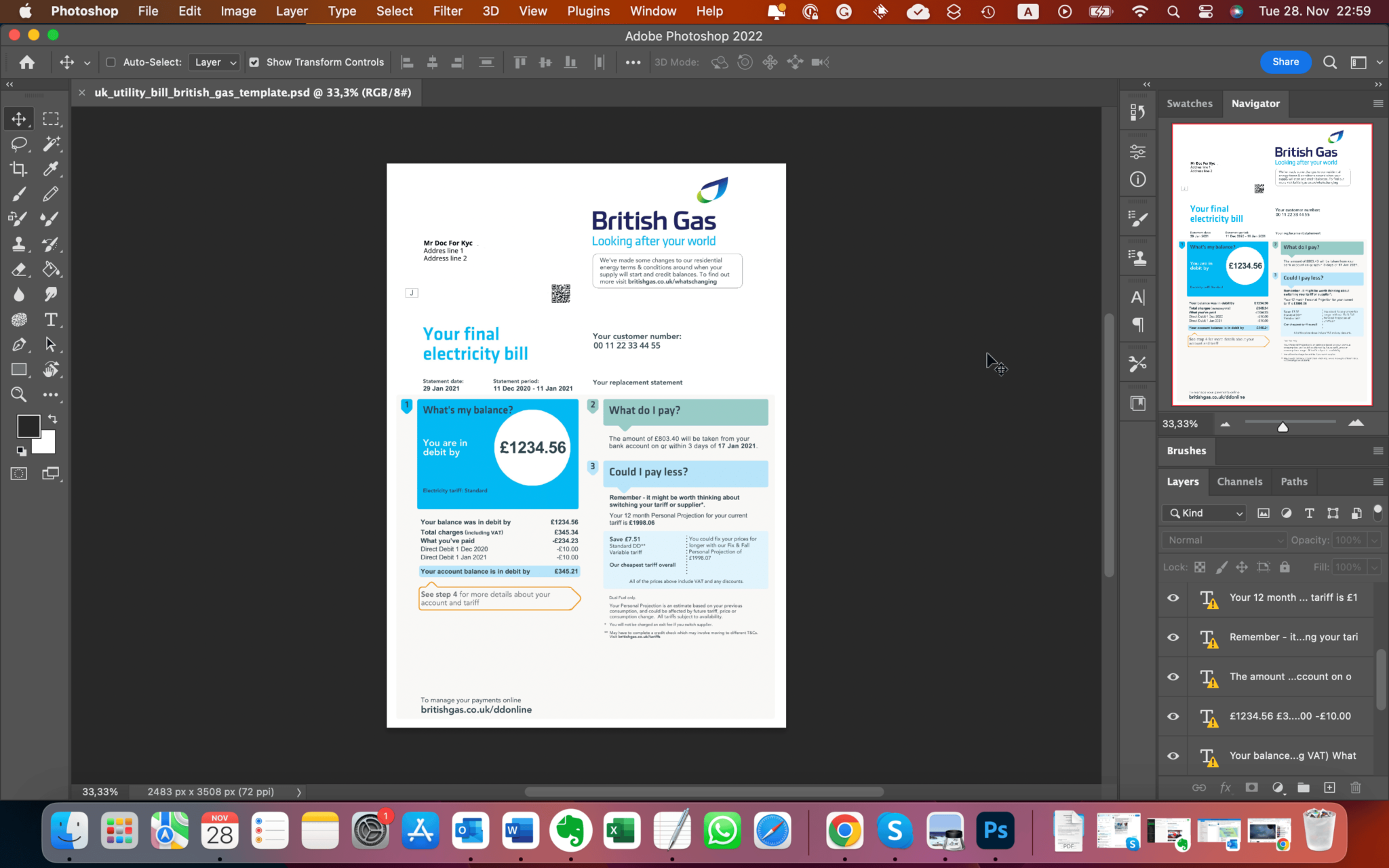Select the Move tool
This screenshot has height=868, width=1389.
(x=18, y=118)
